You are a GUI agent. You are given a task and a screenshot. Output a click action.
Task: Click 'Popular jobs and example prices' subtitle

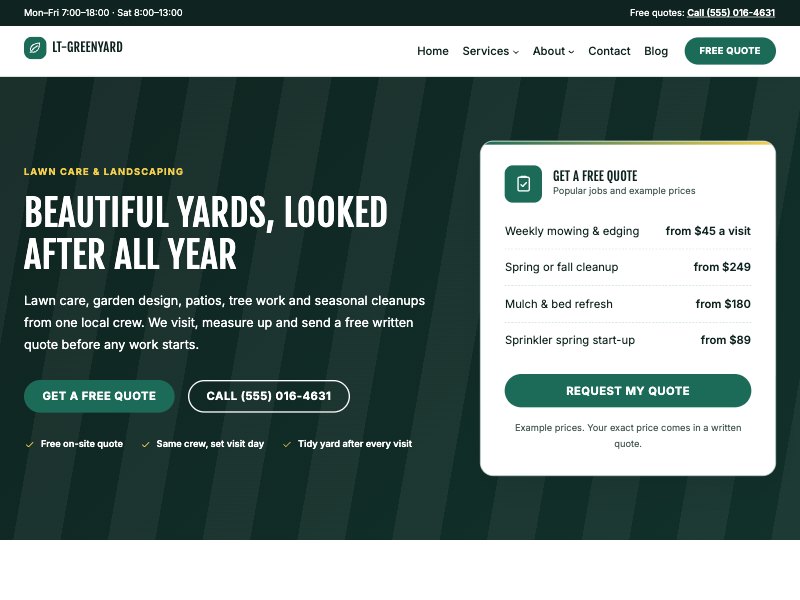624,191
